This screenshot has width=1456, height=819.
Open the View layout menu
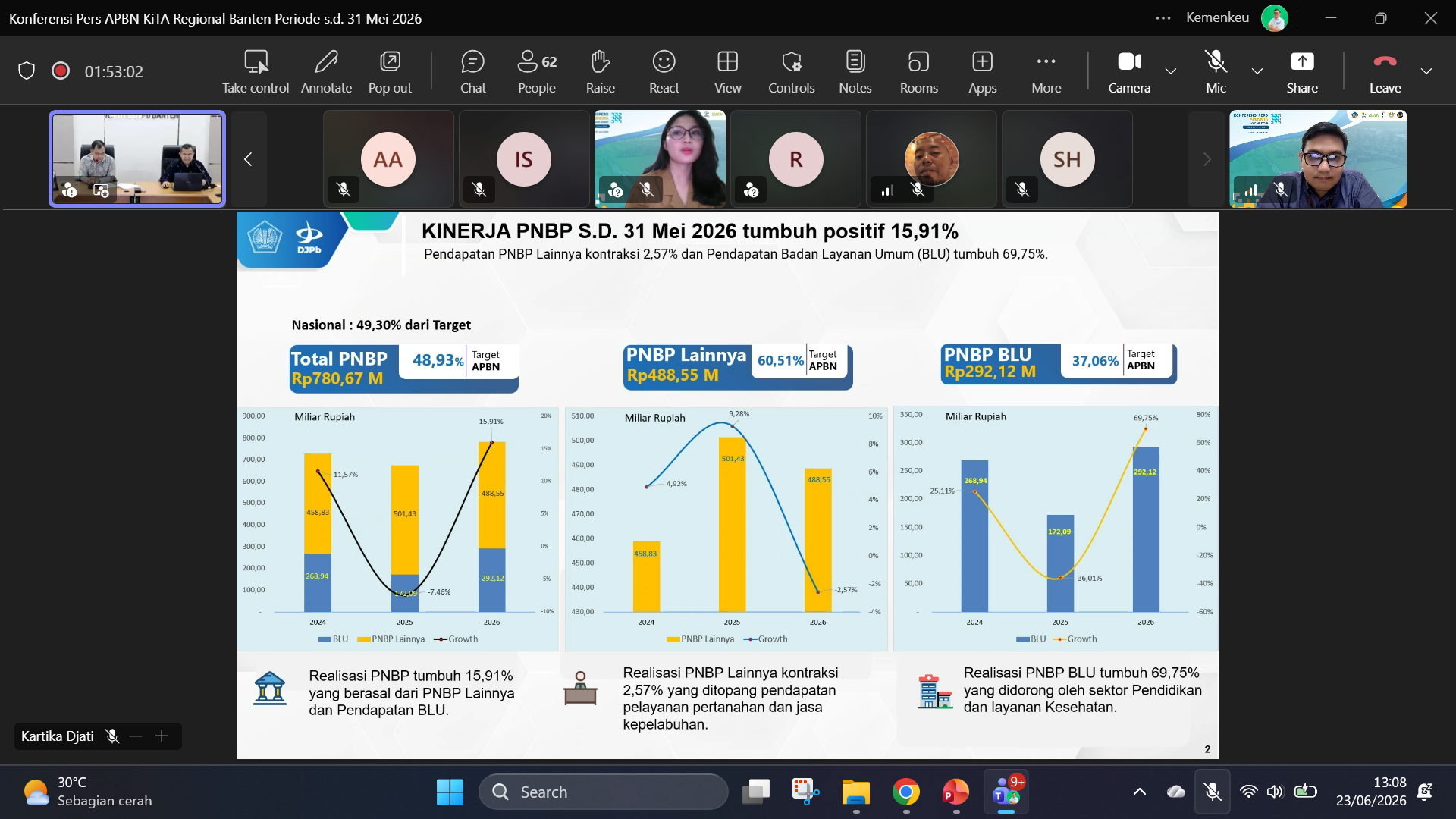click(727, 72)
